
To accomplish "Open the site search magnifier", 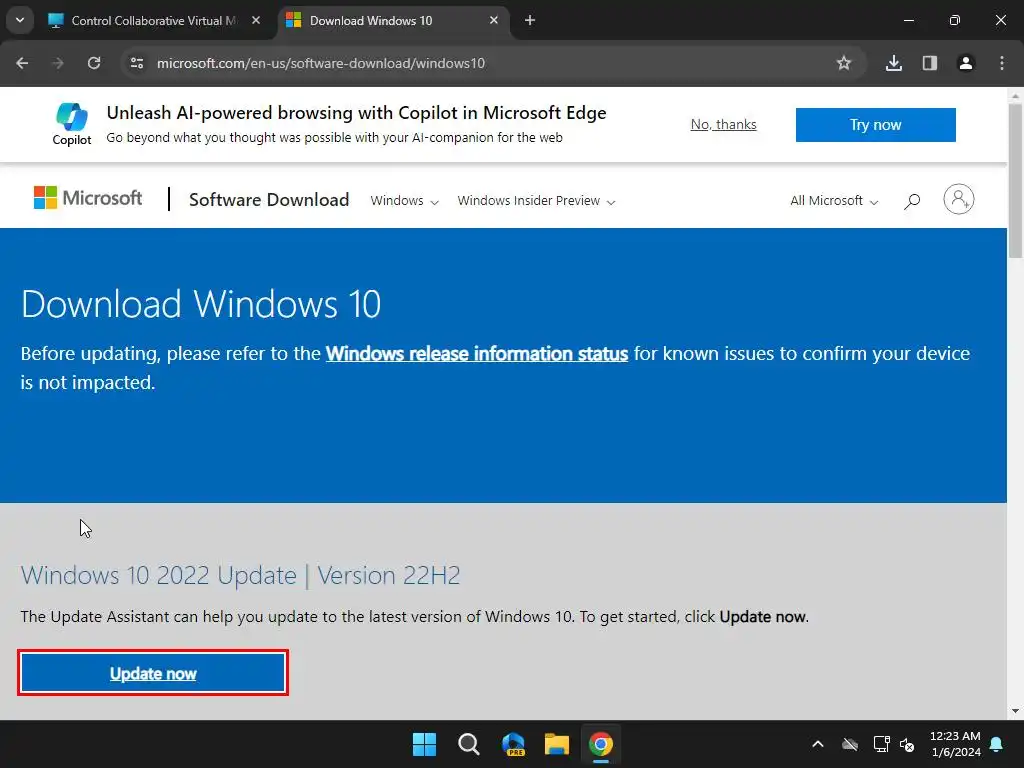I will click(x=912, y=200).
